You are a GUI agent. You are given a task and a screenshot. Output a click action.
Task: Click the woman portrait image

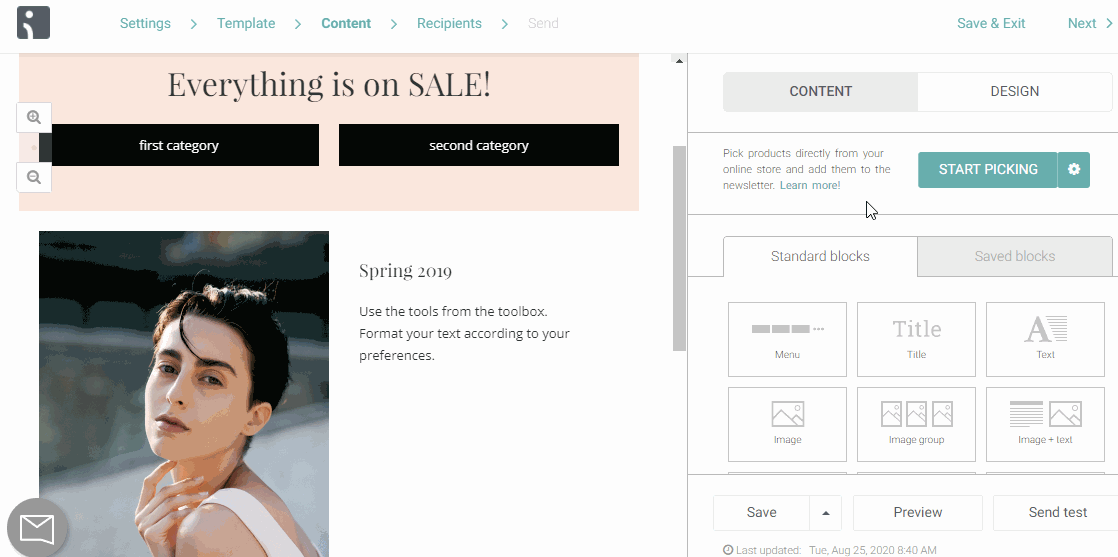point(184,394)
